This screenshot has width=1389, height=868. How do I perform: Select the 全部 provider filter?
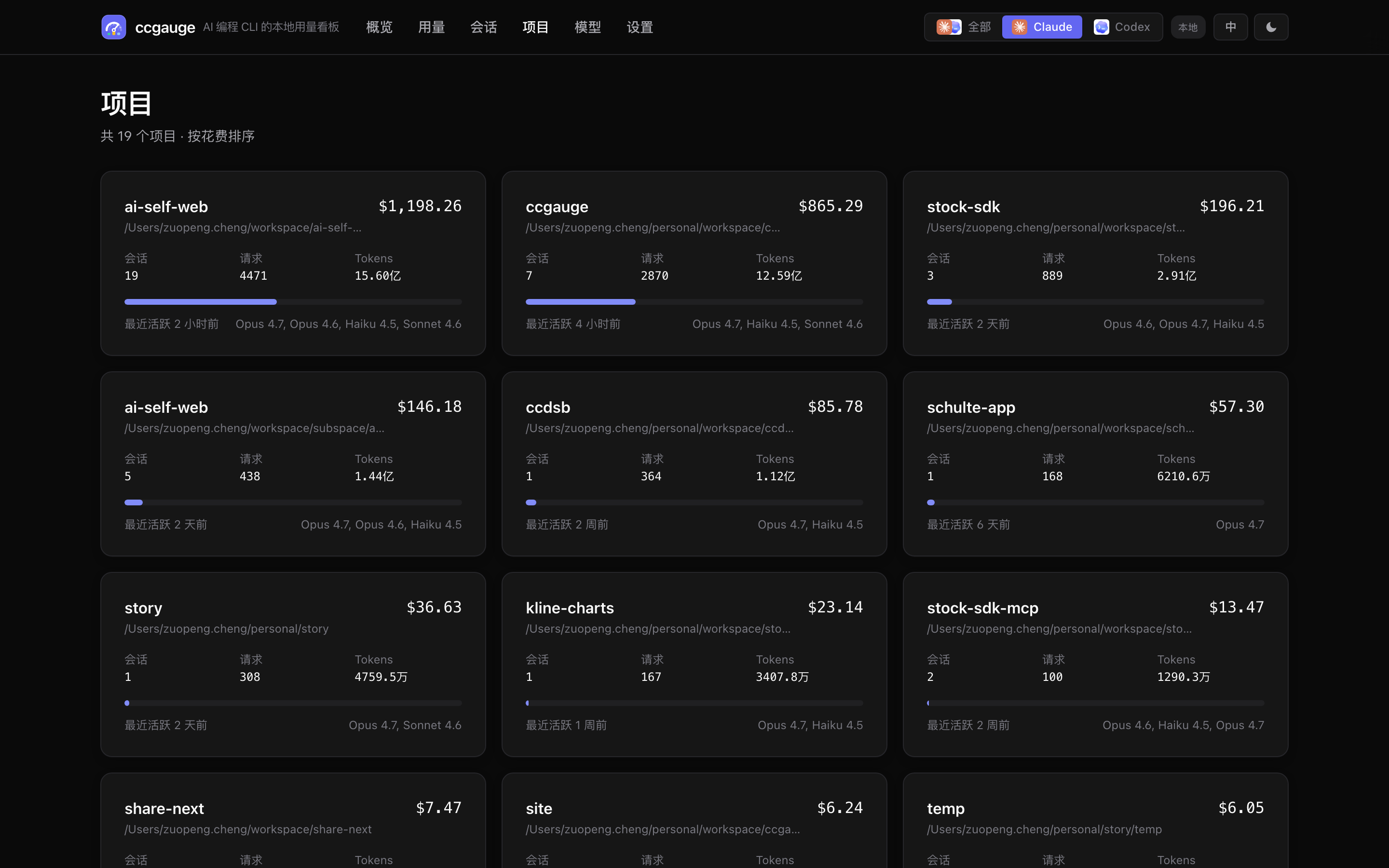[964, 27]
